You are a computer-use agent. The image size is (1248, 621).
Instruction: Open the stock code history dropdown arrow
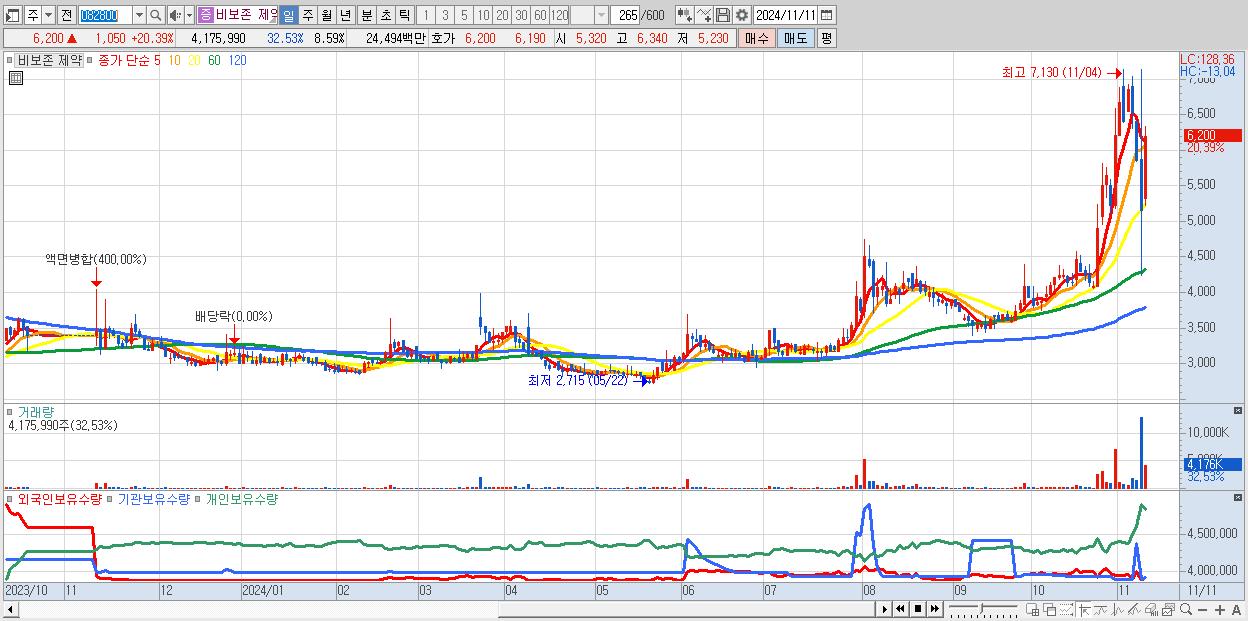[x=139, y=16]
